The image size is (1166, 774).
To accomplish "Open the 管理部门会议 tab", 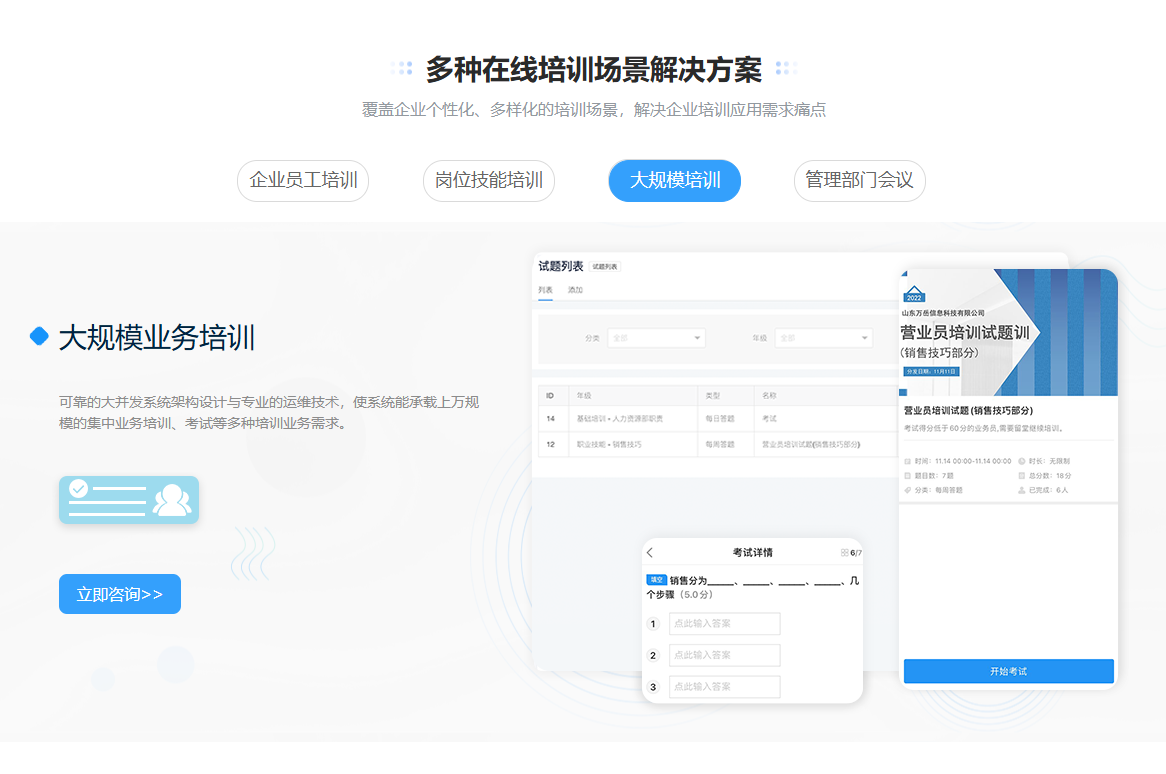I will click(x=860, y=181).
